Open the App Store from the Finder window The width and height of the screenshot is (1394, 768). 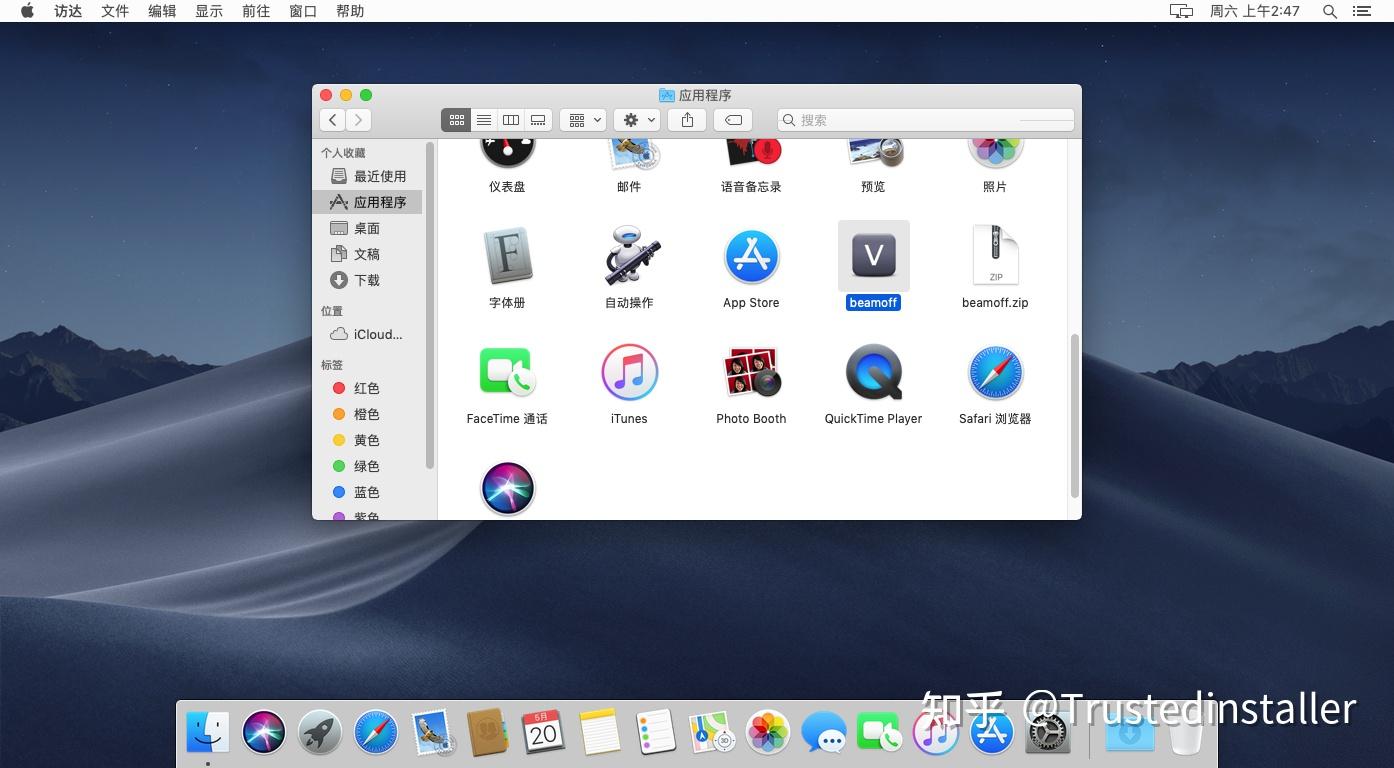point(751,256)
